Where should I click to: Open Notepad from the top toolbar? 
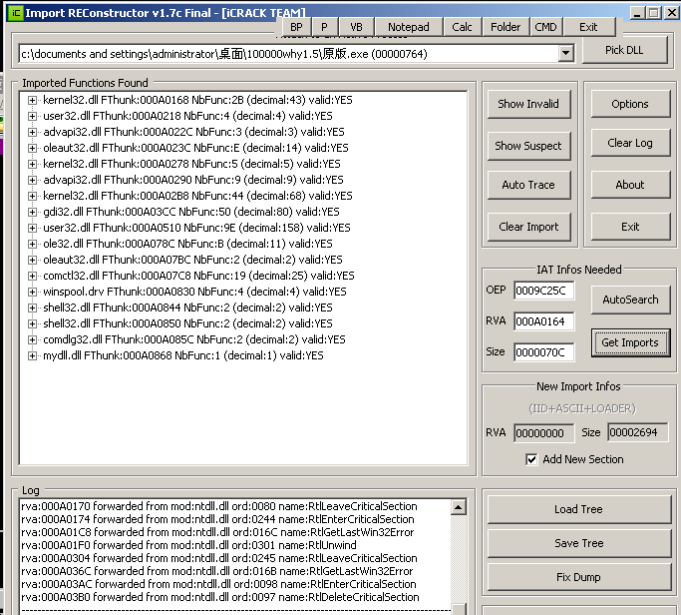tap(408, 27)
